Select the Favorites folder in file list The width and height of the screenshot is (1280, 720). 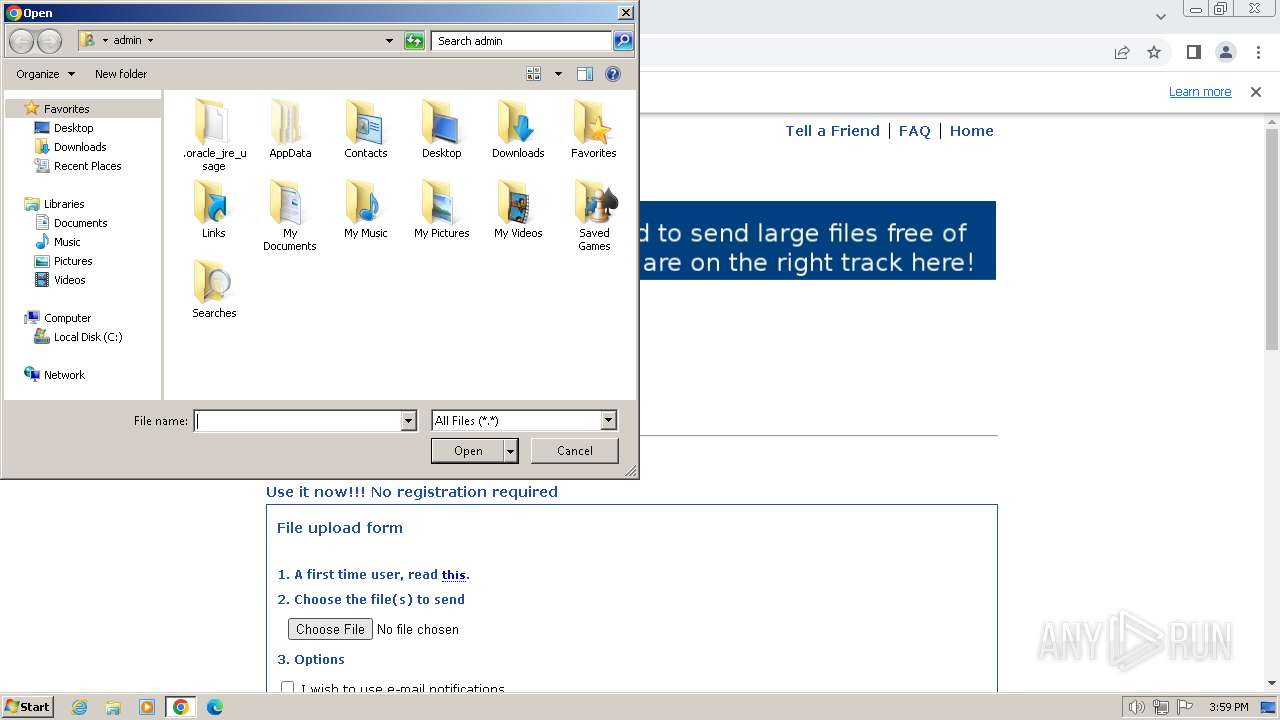[594, 128]
